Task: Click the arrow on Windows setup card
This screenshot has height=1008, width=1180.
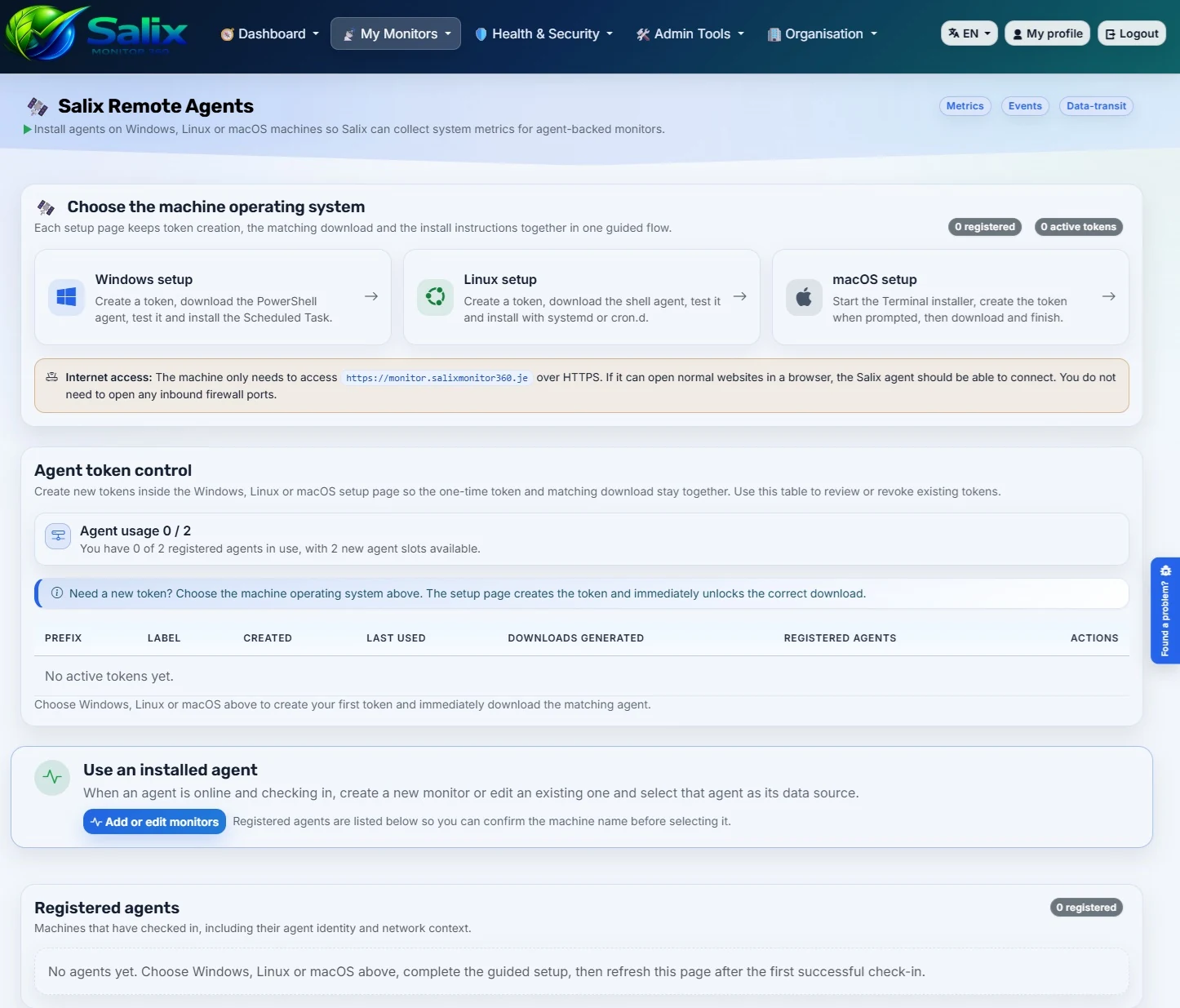Action: pyautogui.click(x=371, y=296)
